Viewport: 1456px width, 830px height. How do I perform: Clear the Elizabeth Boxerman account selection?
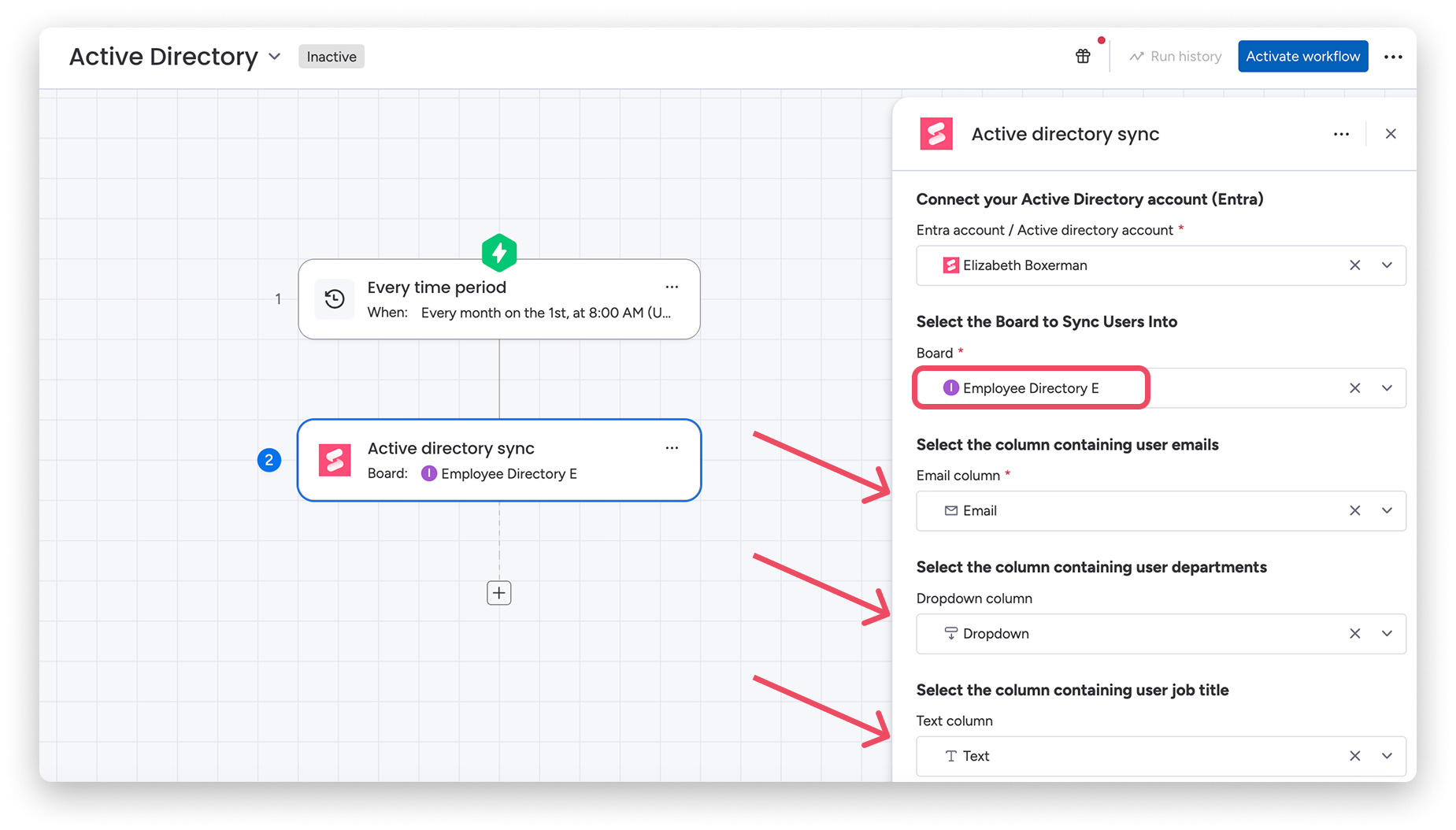(1354, 265)
